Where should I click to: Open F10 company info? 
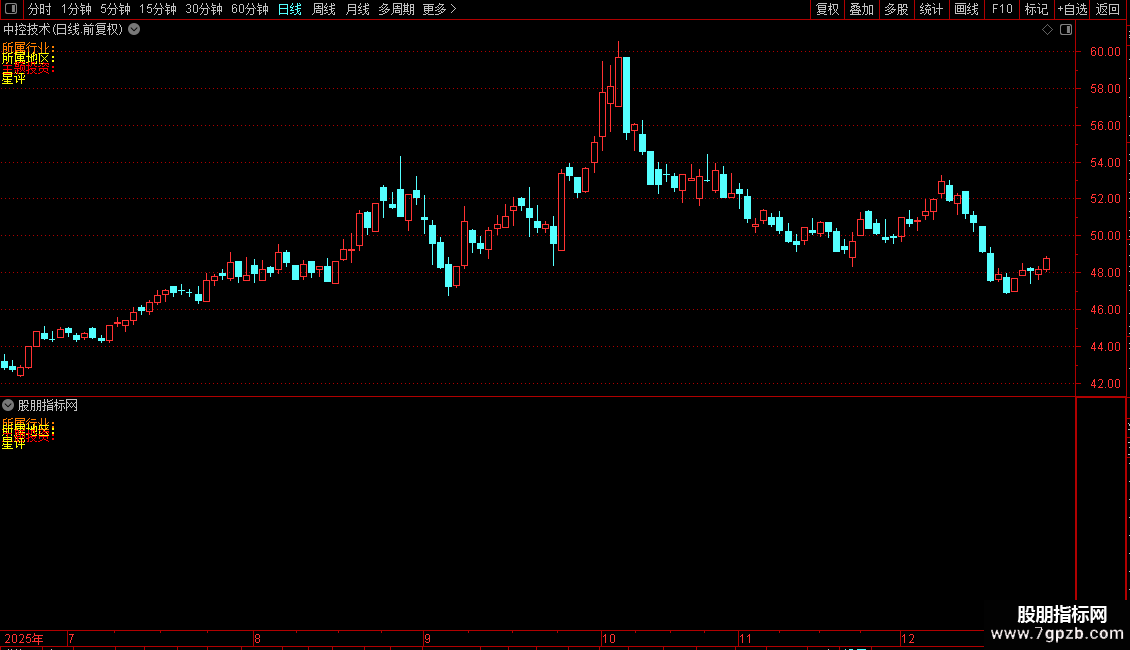click(x=1002, y=9)
